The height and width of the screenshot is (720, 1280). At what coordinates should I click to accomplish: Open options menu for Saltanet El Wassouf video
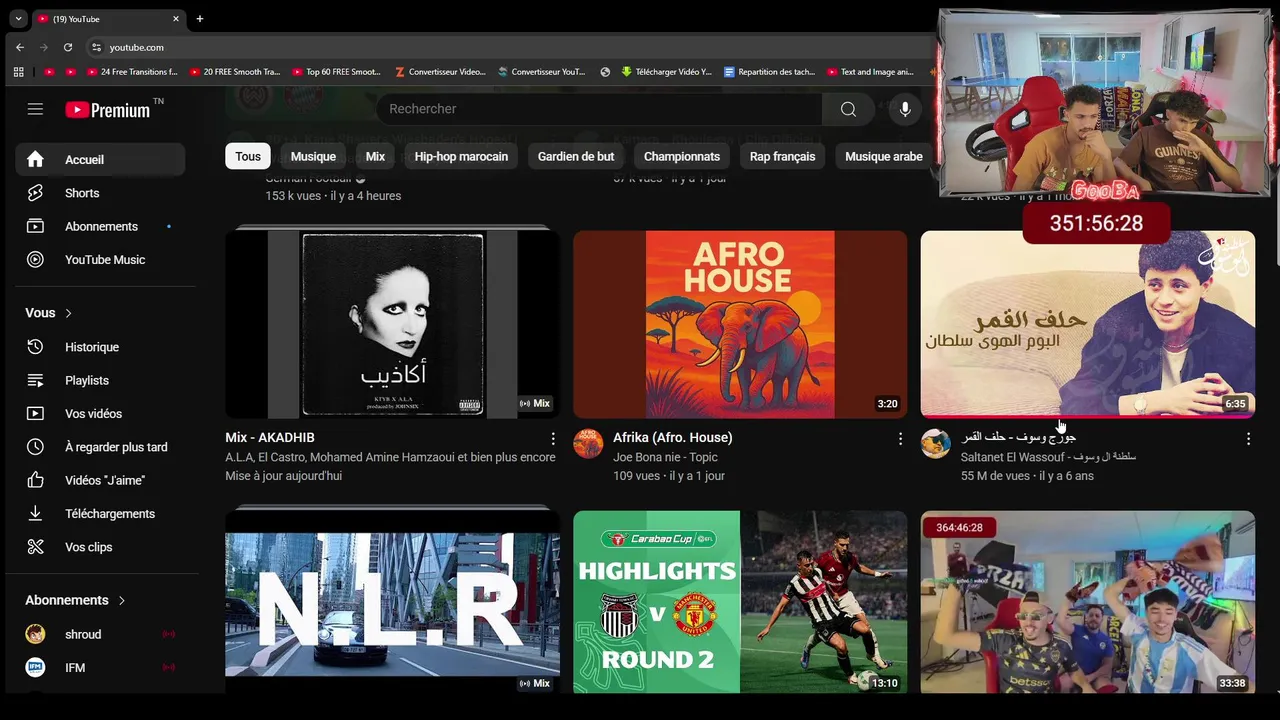pyautogui.click(x=1248, y=439)
